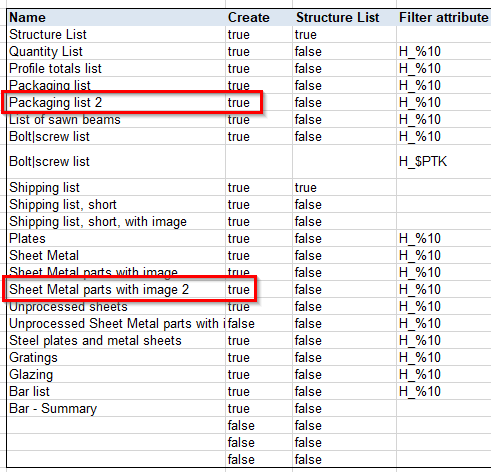Select Create value in Bar - Summary row
The height and width of the screenshot is (472, 491).
(x=259, y=408)
